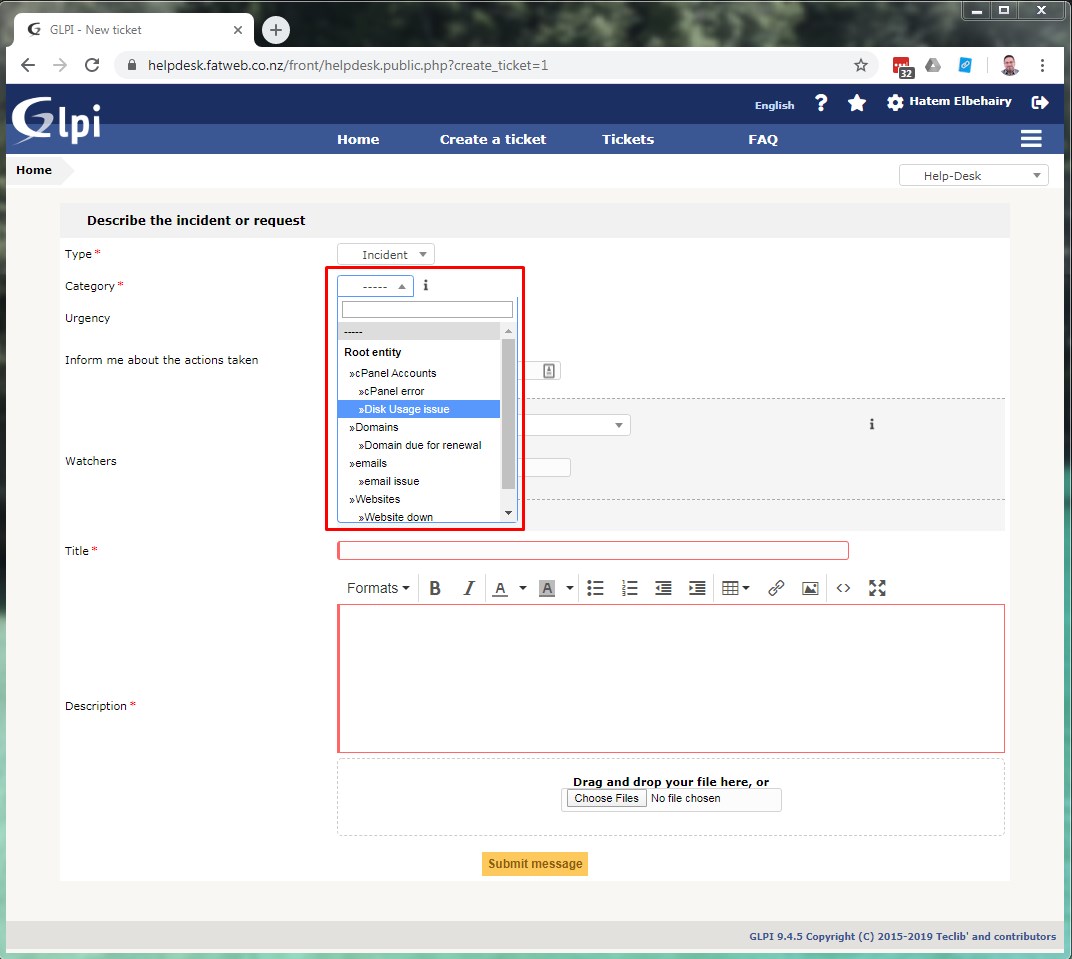Insert a numbered list
Viewport: 1072px width, 959px height.
(629, 588)
